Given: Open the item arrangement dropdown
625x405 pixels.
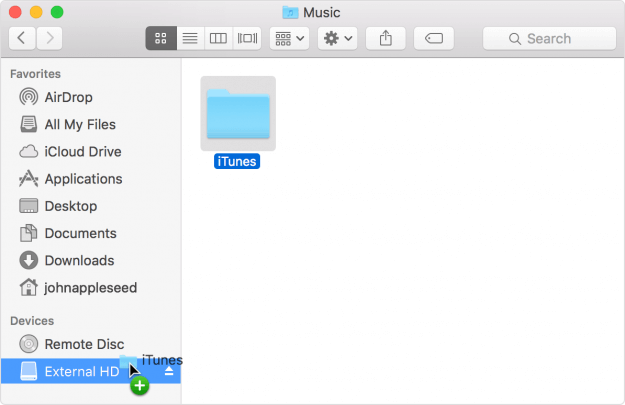Looking at the screenshot, I should [289, 38].
